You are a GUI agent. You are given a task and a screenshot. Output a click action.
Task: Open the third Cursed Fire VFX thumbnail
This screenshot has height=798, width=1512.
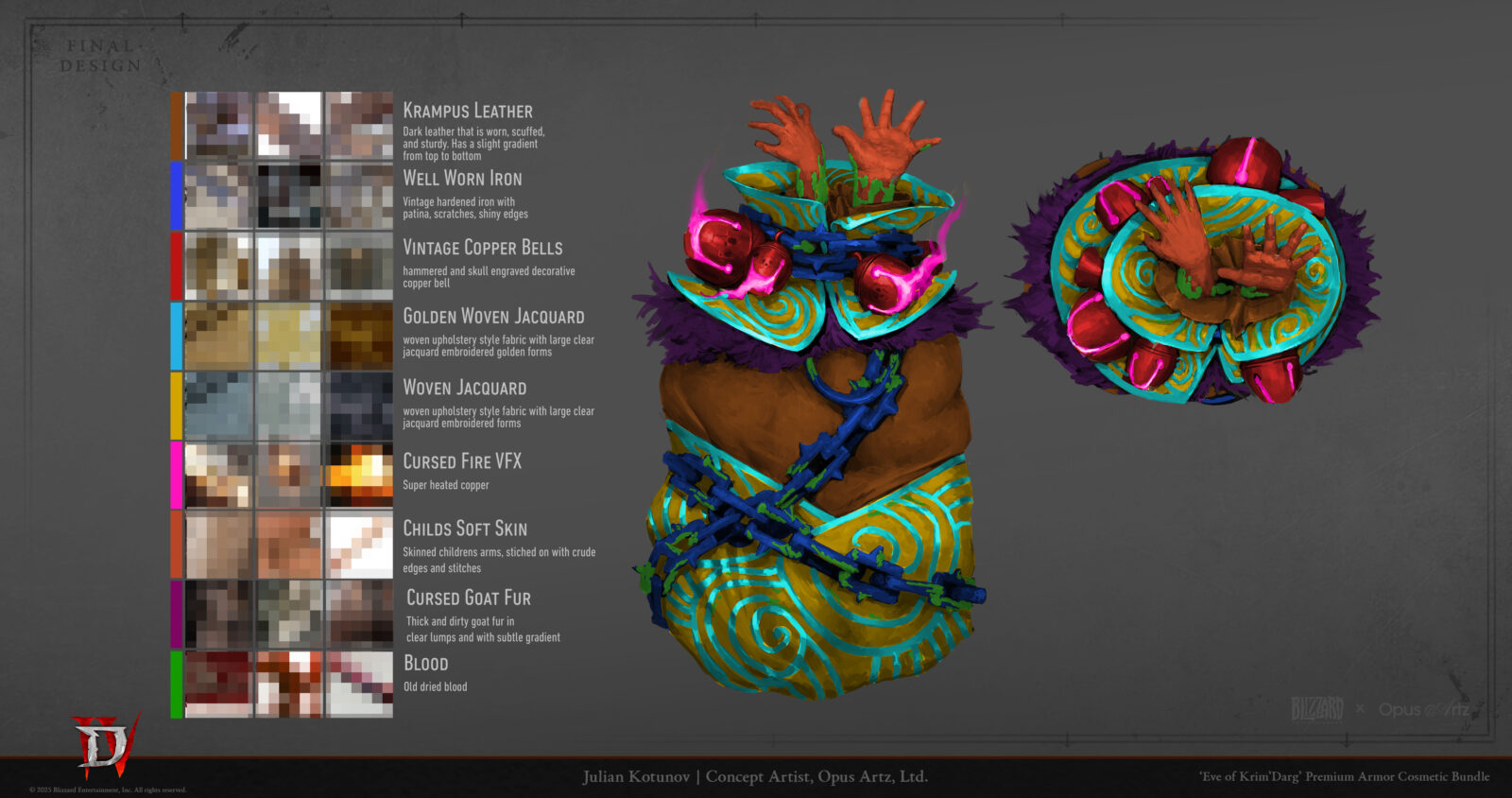(359, 475)
